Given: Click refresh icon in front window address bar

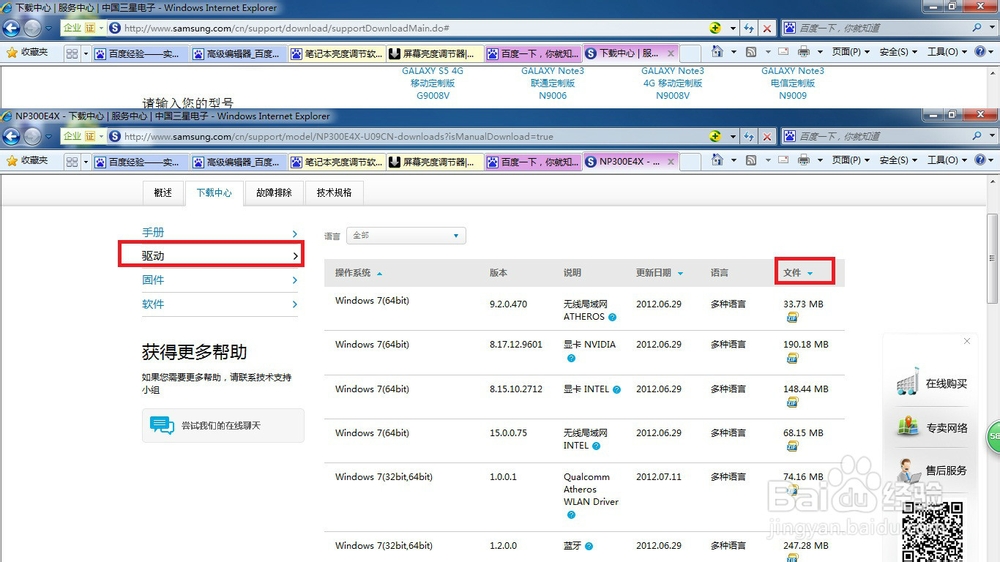Looking at the screenshot, I should 749,137.
